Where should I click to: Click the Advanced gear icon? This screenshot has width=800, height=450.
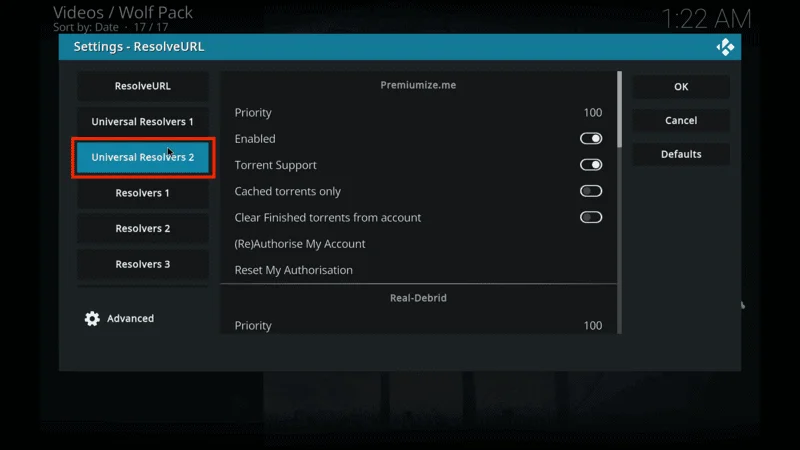point(92,319)
